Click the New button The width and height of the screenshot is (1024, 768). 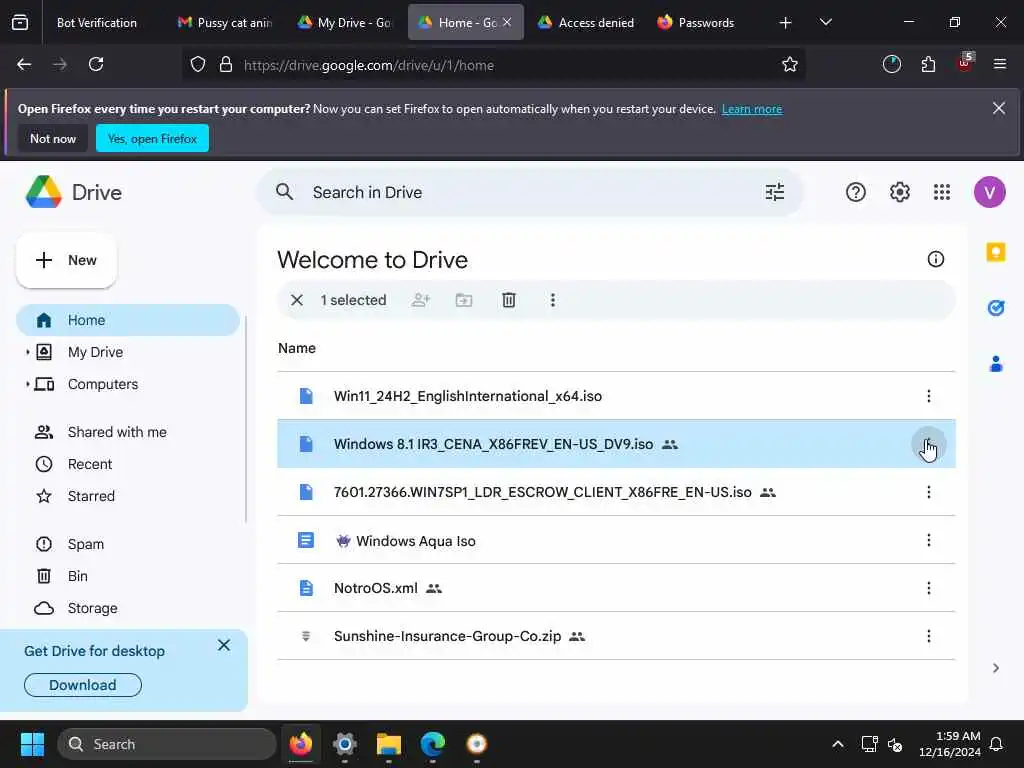click(x=66, y=260)
